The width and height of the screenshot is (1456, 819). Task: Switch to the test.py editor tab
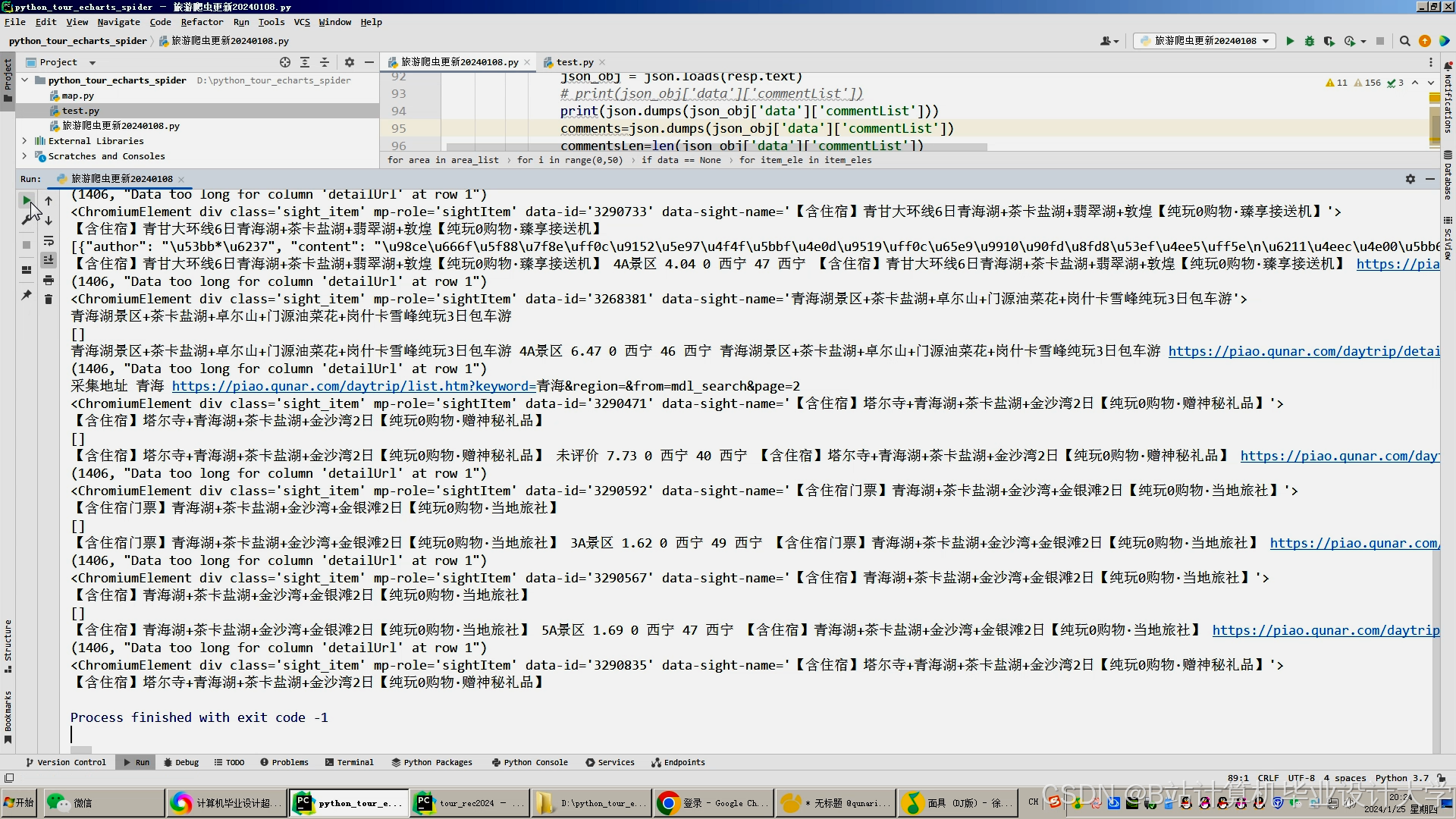574,62
